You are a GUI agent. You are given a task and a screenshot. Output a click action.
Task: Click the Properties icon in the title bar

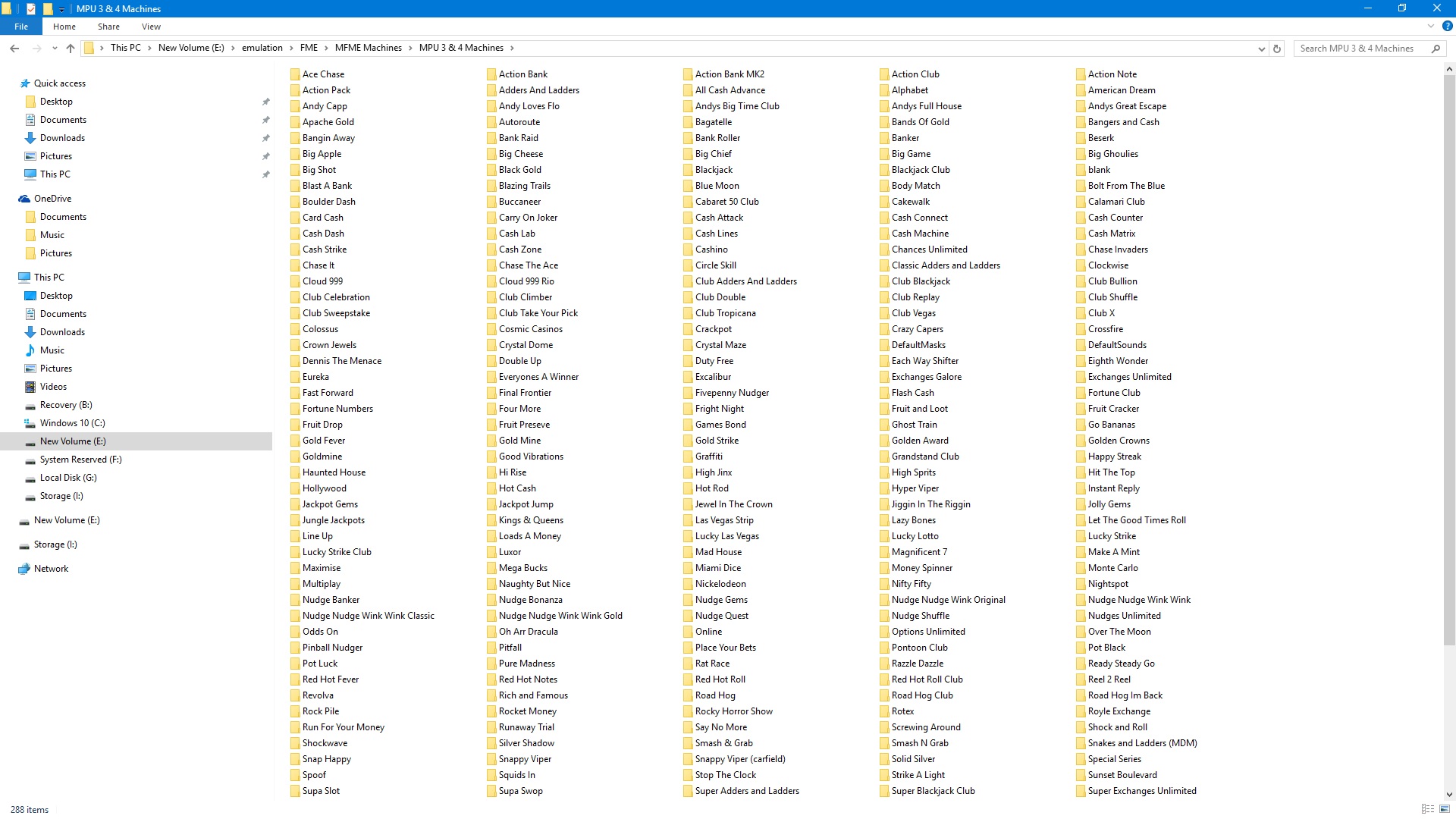[x=31, y=9]
